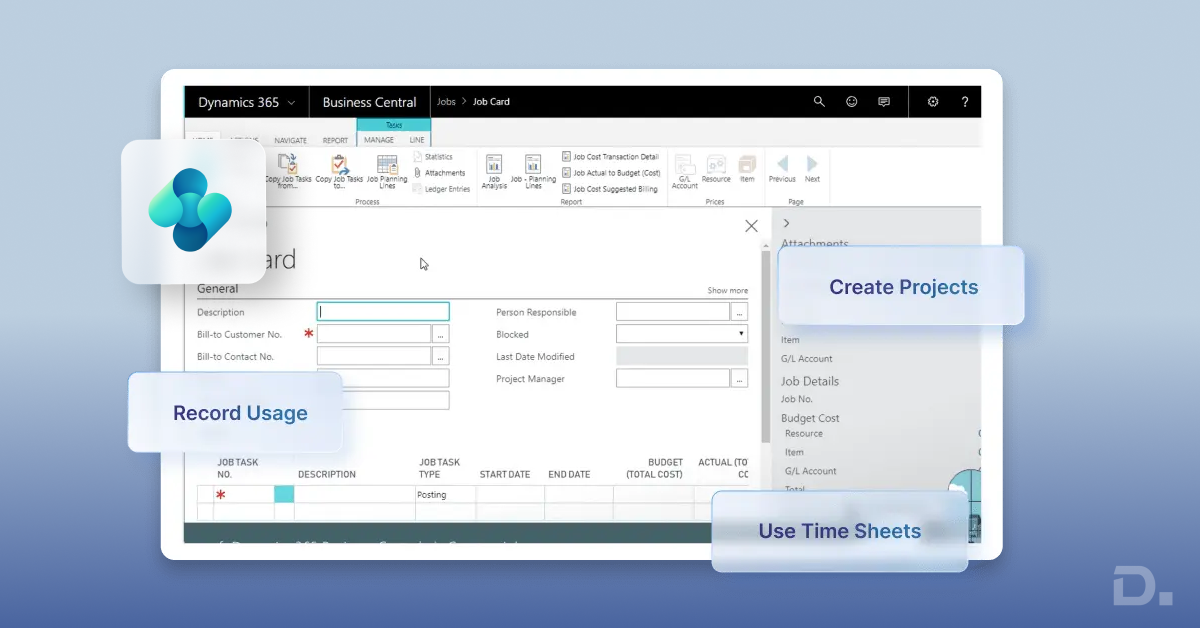Open the chat message icon in header
This screenshot has width=1200, height=628.
tap(884, 102)
